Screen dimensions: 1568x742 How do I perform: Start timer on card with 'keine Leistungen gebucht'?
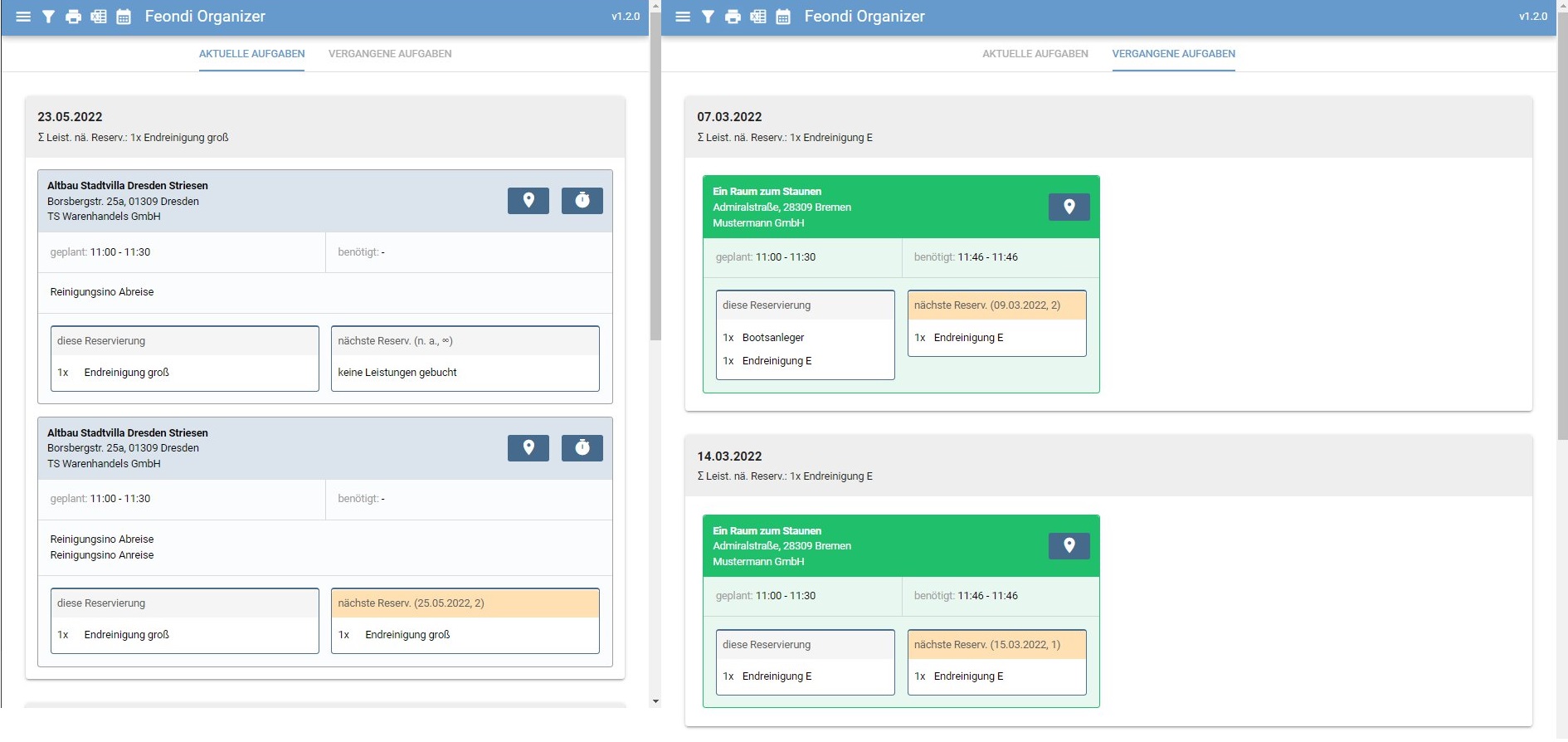click(x=582, y=200)
